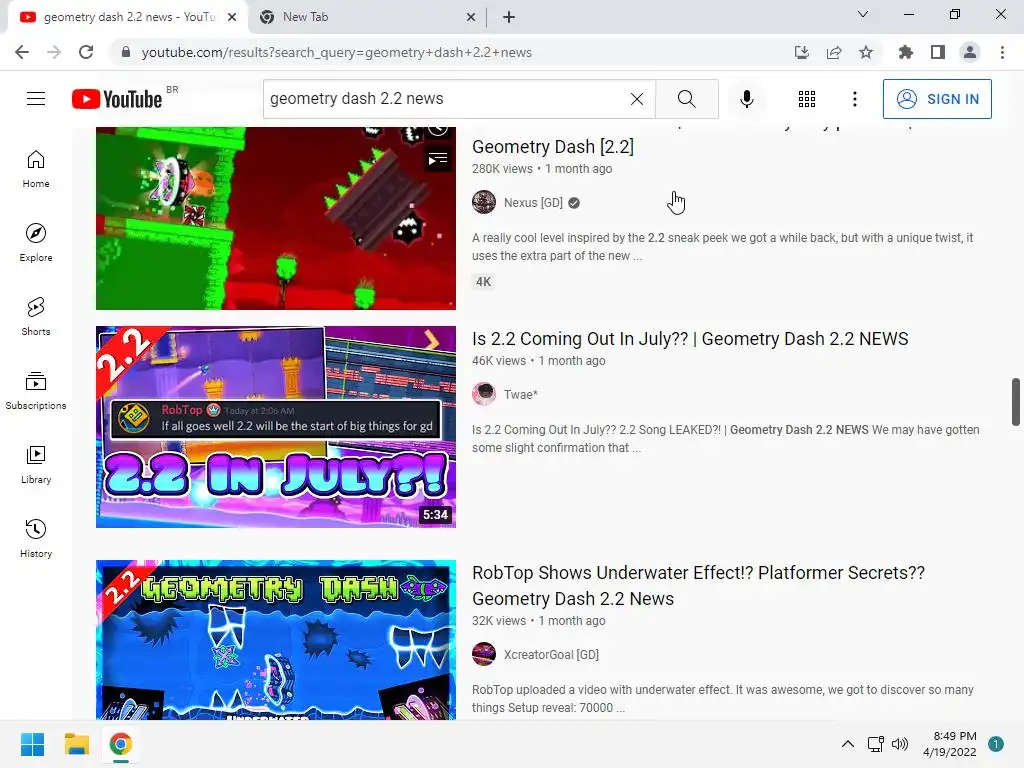Screen dimensions: 1024x768
Task: Open the tab search dropdown chevron
Action: 863,14
